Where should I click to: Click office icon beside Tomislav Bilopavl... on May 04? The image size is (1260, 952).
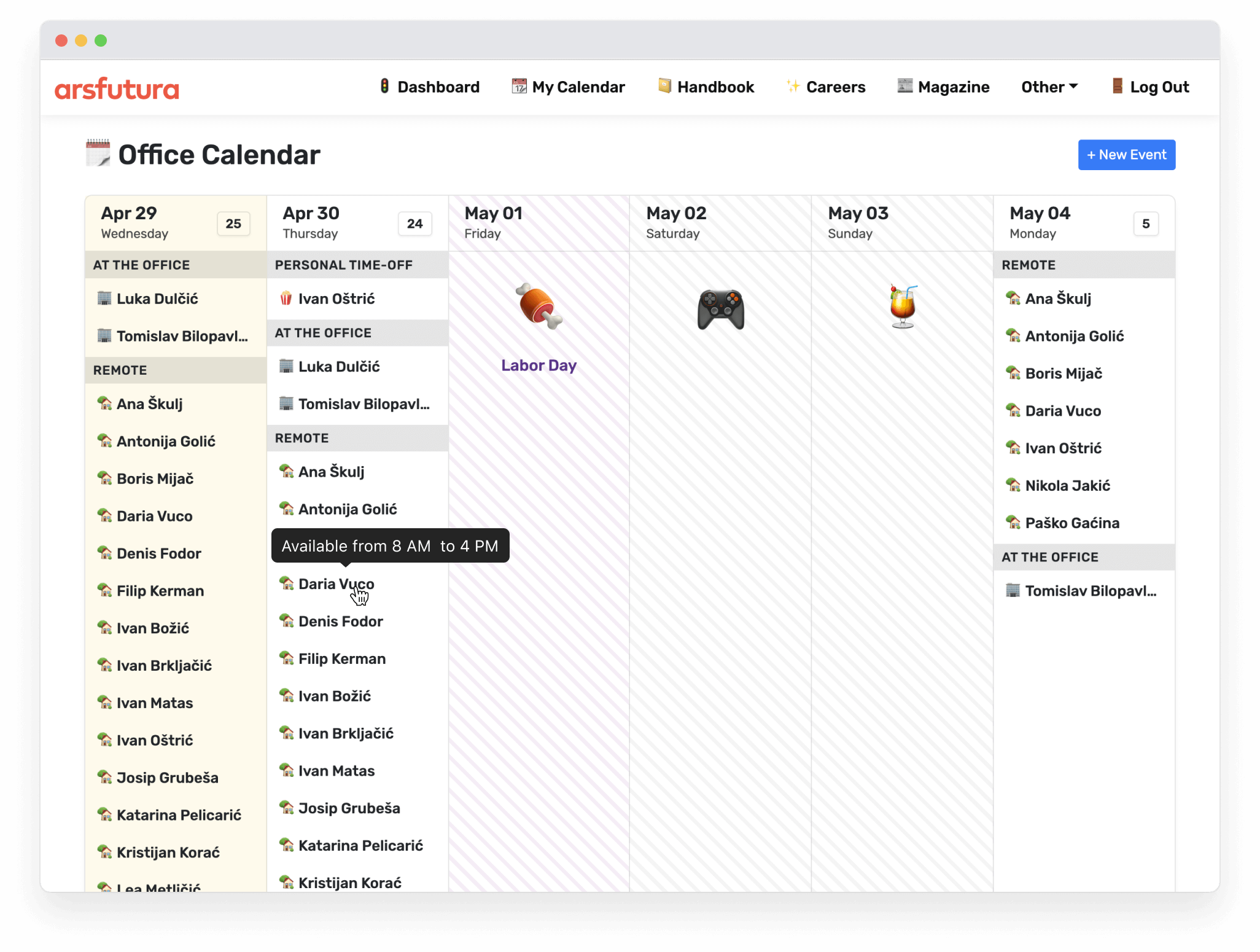point(1013,590)
